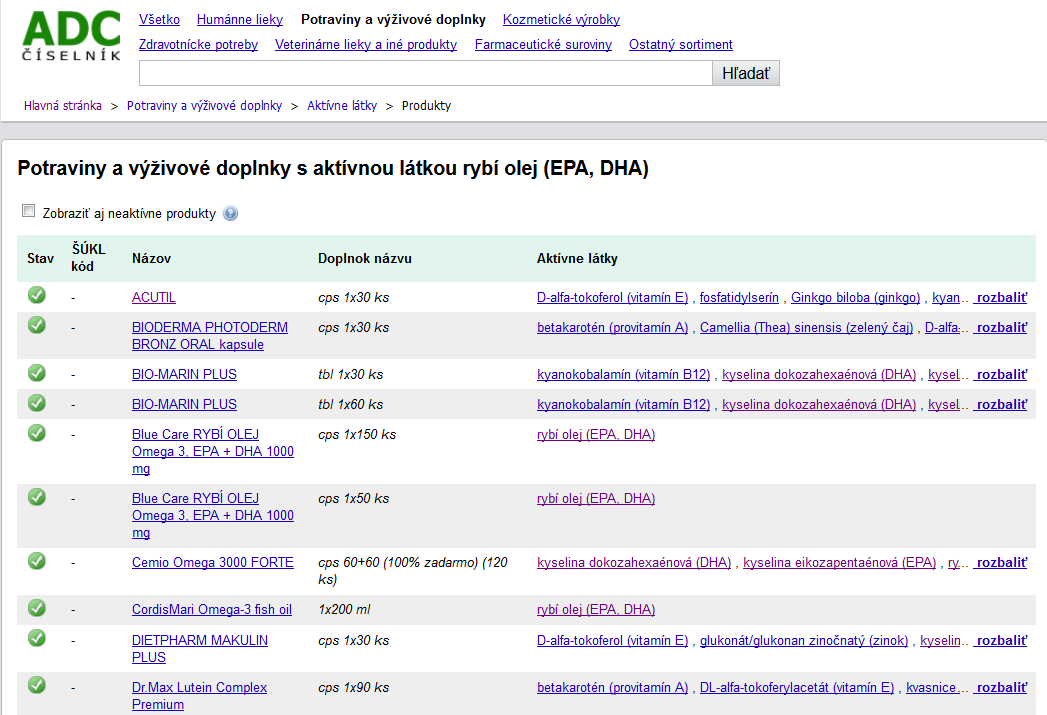1047x715 pixels.
Task: Open glukonát/glukonan zinočnatý (zinok) link
Action: click(804, 641)
